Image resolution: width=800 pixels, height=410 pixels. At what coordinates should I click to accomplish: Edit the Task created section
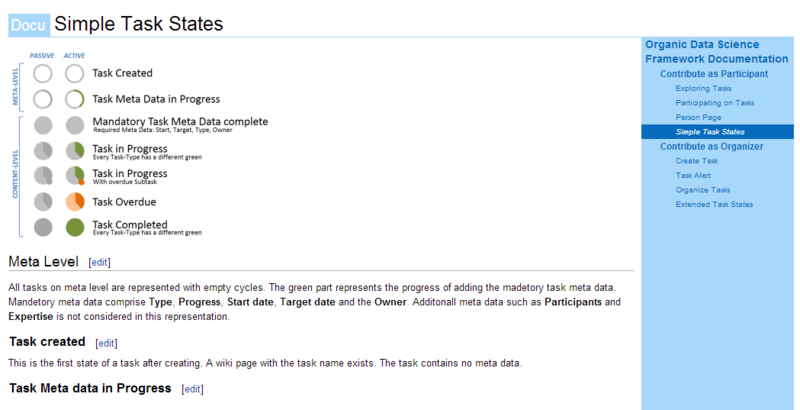[x=107, y=342]
